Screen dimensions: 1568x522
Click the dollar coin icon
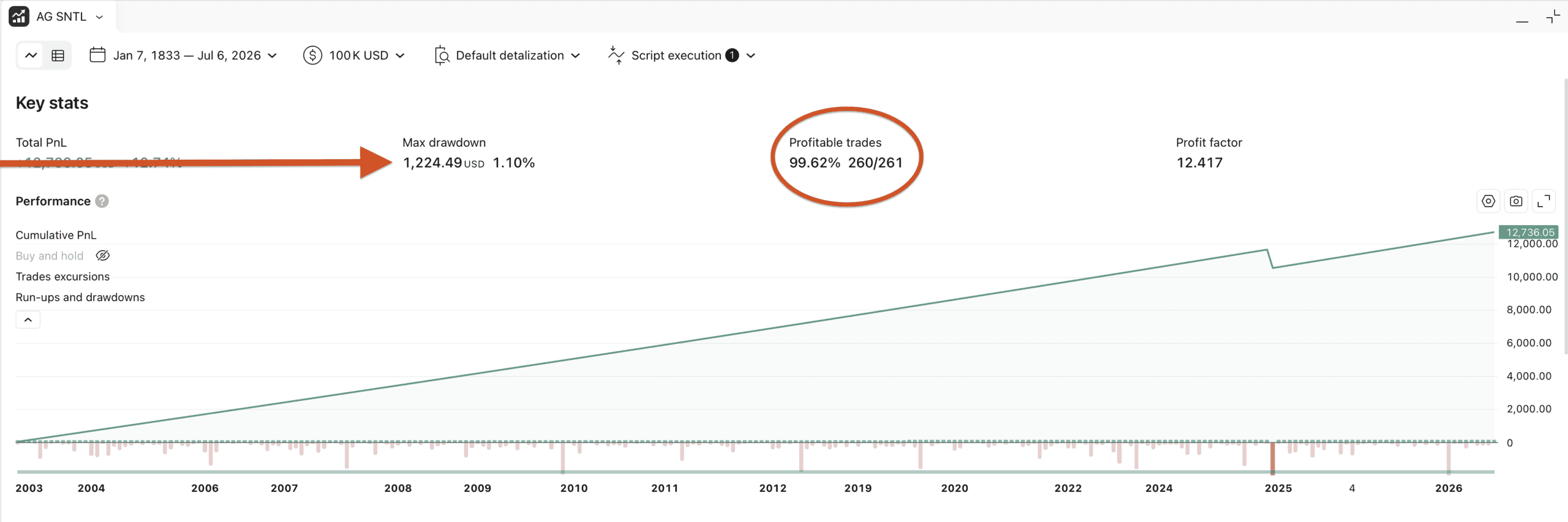tap(312, 56)
